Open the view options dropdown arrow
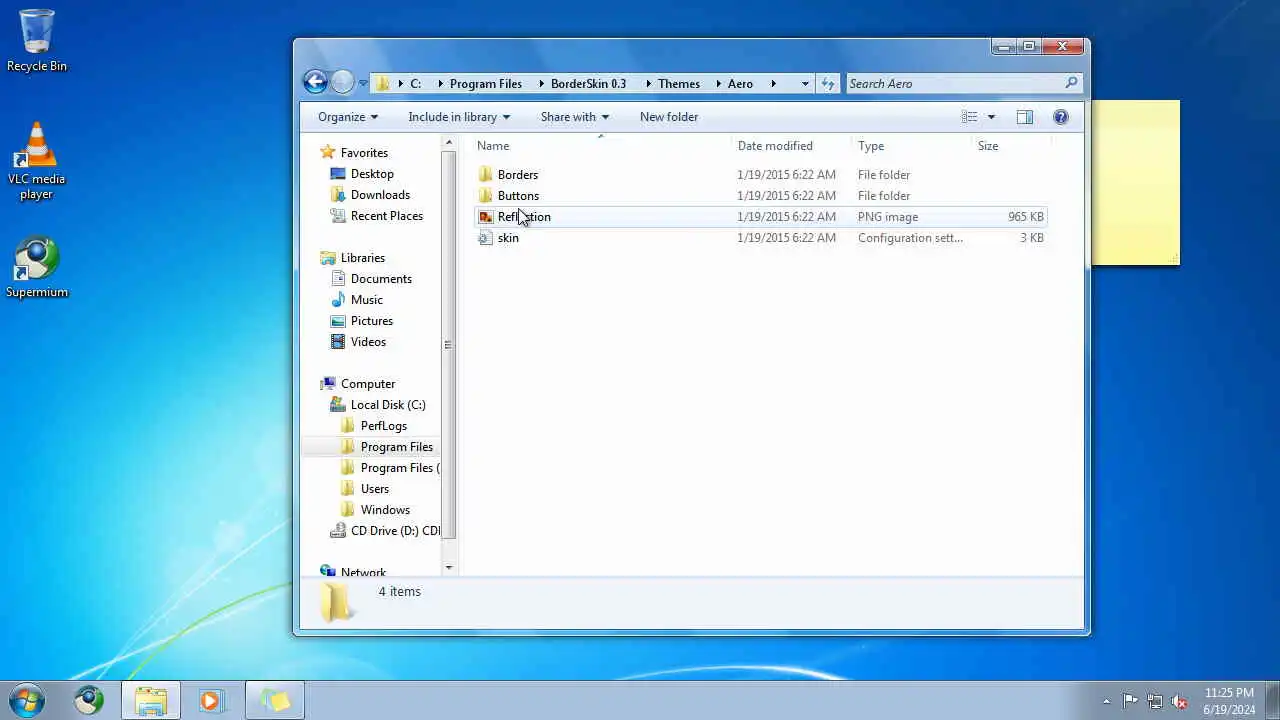The height and width of the screenshot is (720, 1280). point(991,117)
